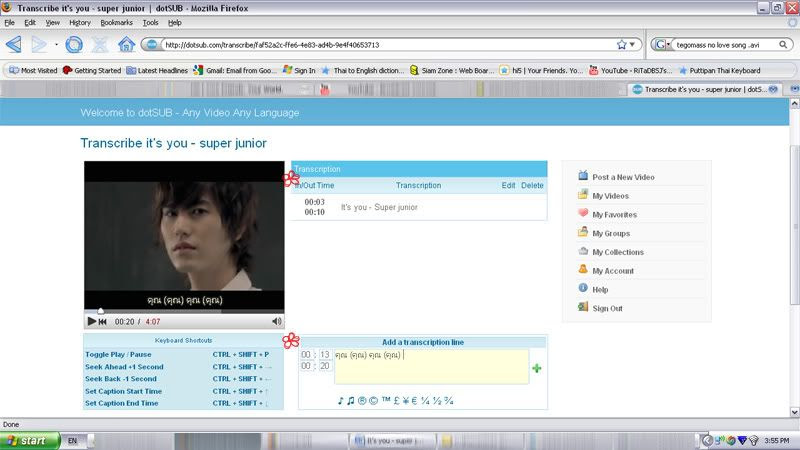Click the search magnifier button

pos(783,44)
